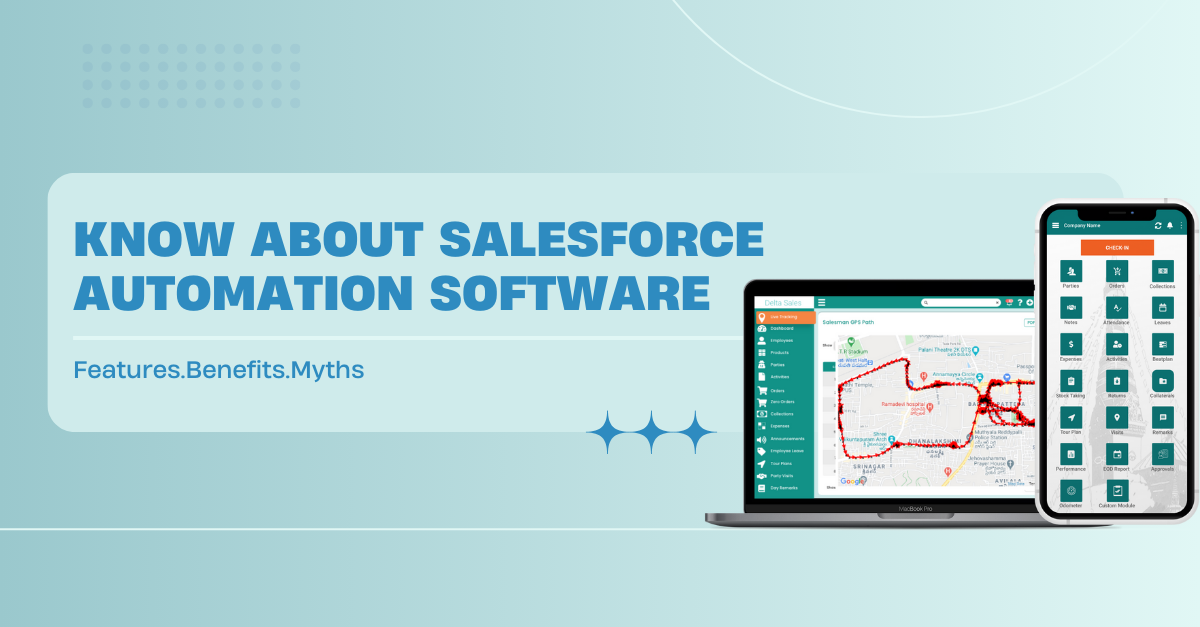1200x627 pixels.
Task: Open the EOD Report icon
Action: pyautogui.click(x=1117, y=453)
